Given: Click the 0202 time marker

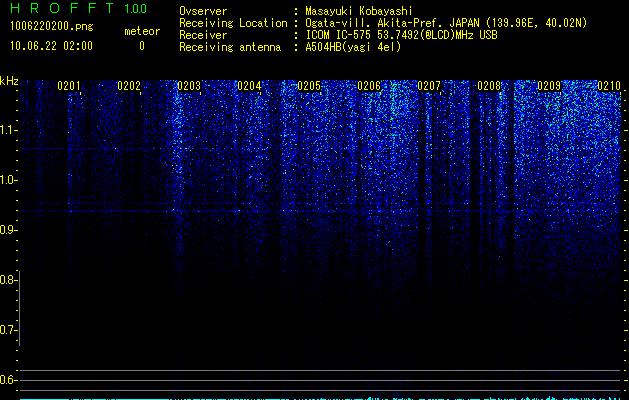Looking at the screenshot, I should click(x=129, y=86).
